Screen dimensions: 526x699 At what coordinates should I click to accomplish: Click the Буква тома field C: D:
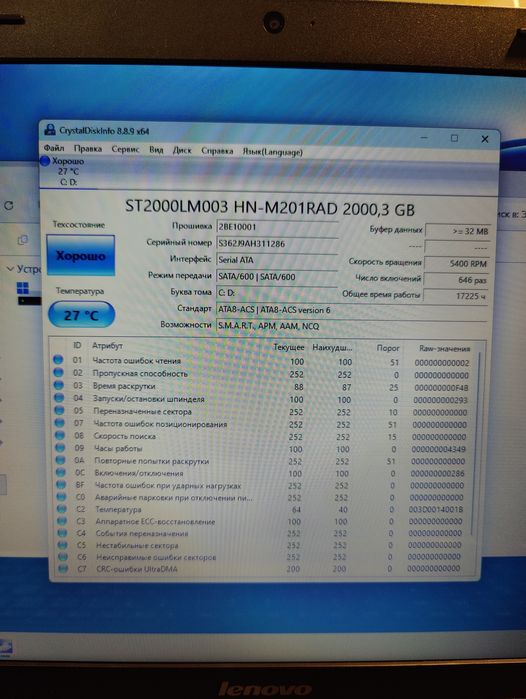pyautogui.click(x=277, y=293)
